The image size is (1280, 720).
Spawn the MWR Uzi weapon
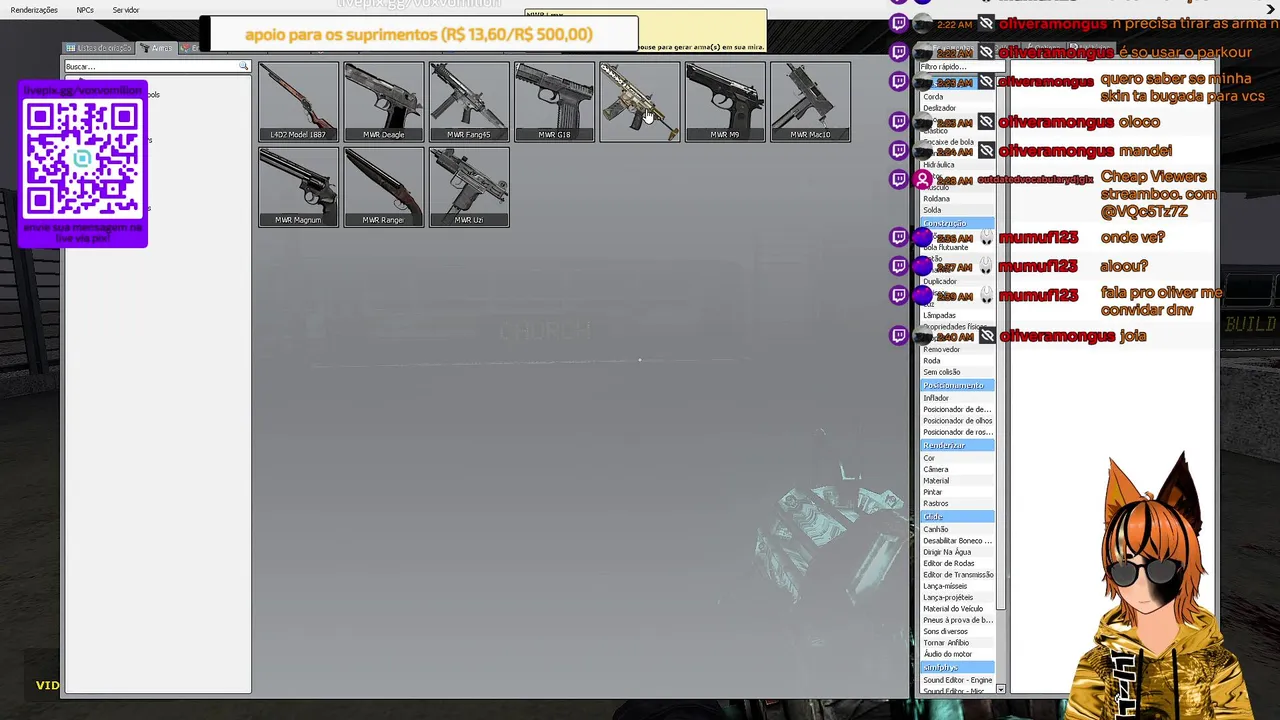coord(469,187)
